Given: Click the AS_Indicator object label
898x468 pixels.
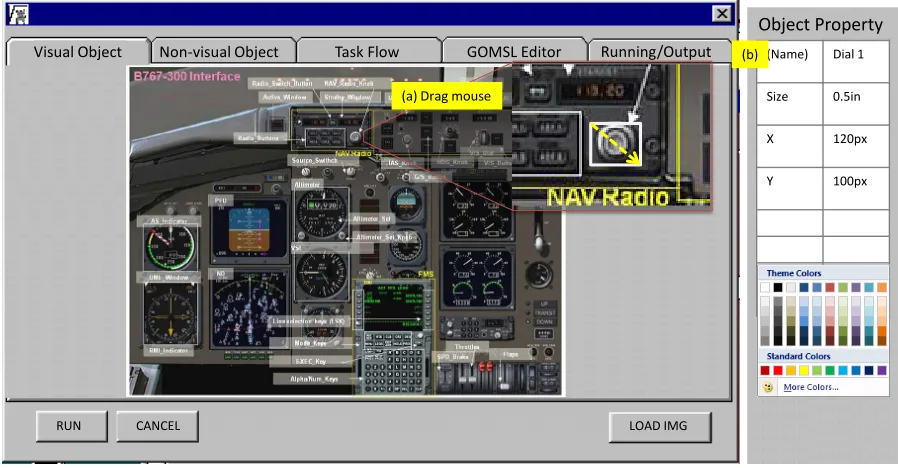Looking at the screenshot, I should click(169, 221).
